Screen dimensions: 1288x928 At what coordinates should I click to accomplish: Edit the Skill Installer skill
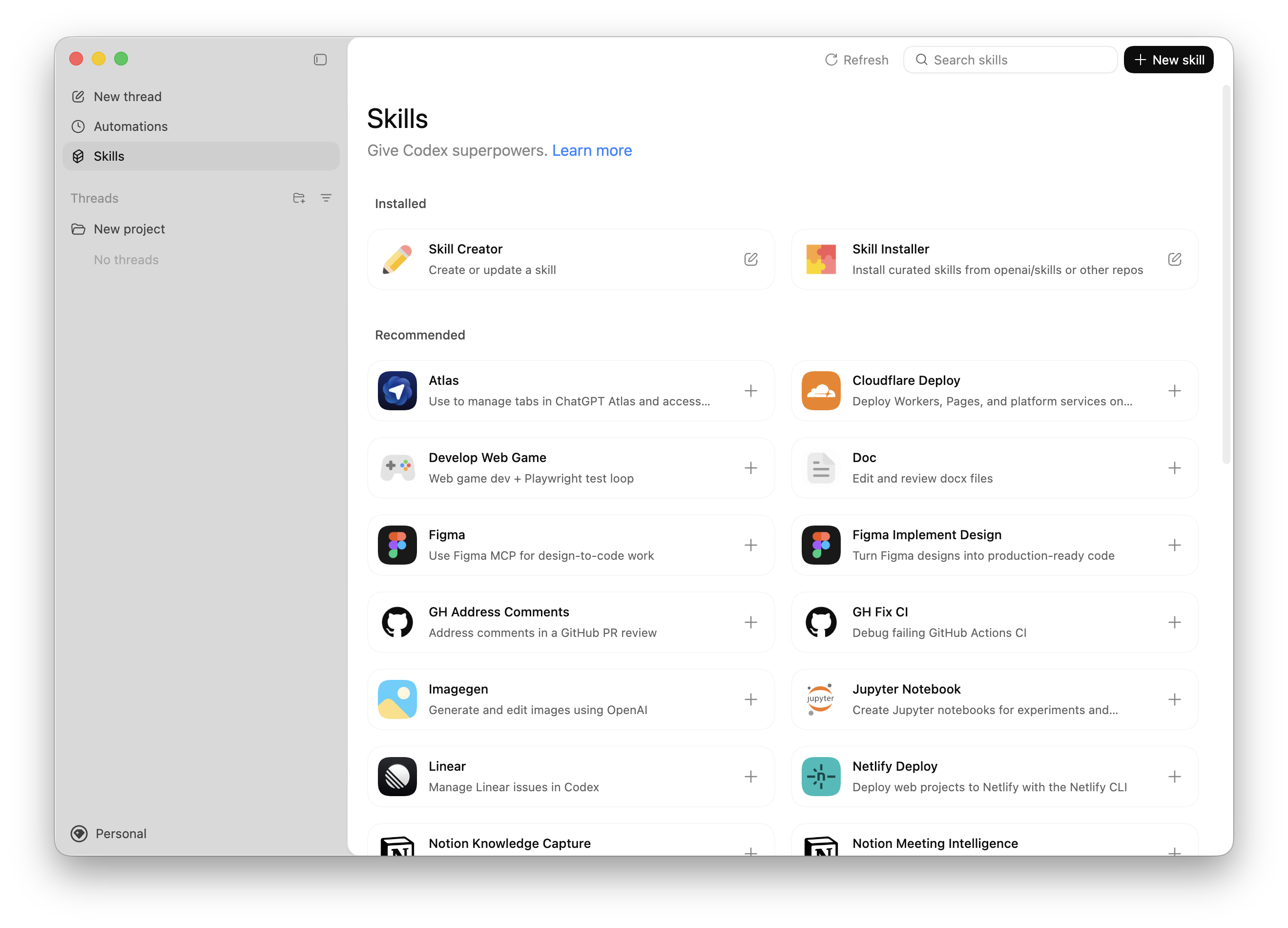(1175, 259)
